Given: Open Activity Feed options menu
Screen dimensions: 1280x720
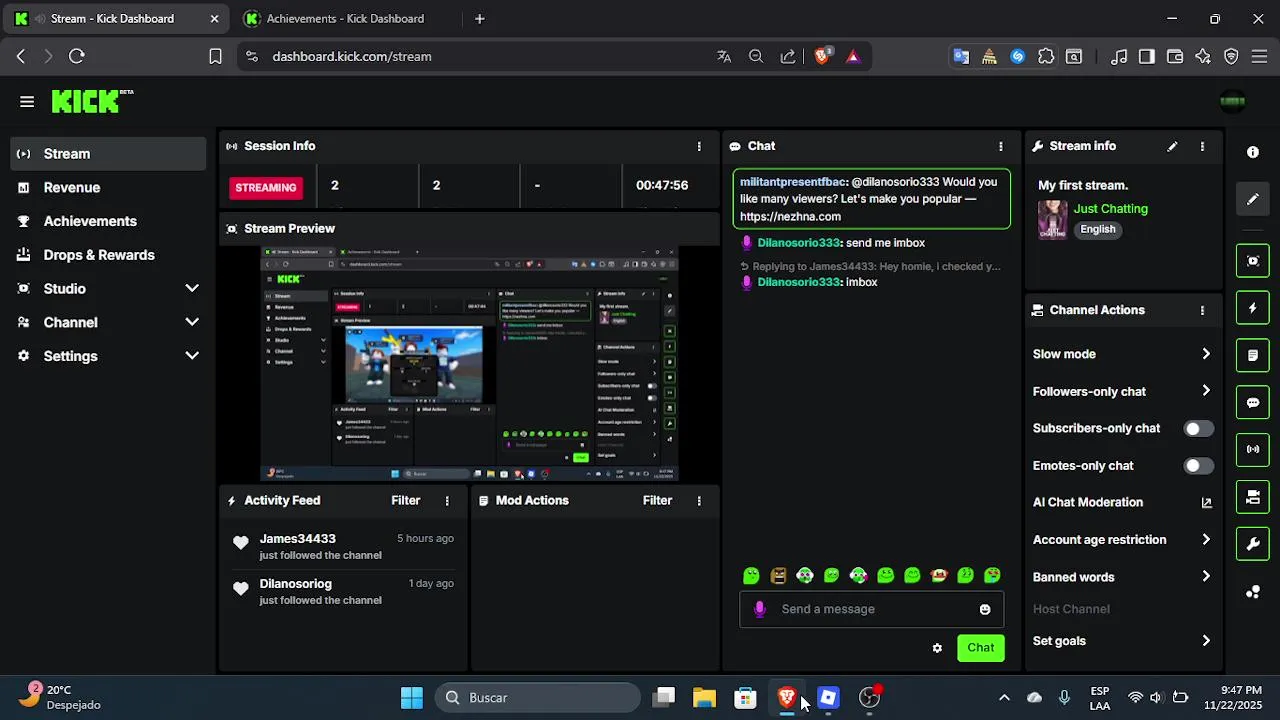Looking at the screenshot, I should 447,500.
